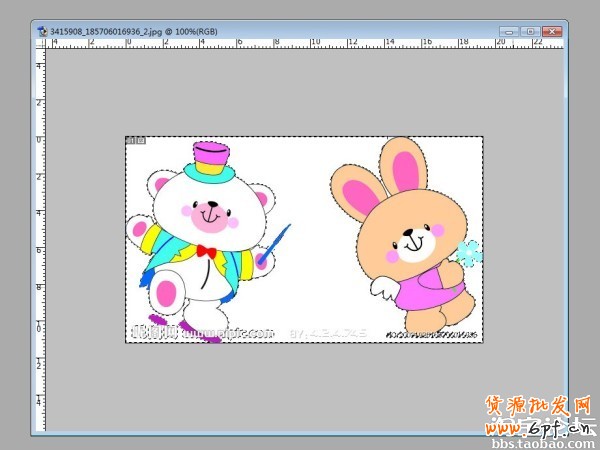Viewport: 600px width, 450px height.
Task: Maximize the document window
Action: 530,31
